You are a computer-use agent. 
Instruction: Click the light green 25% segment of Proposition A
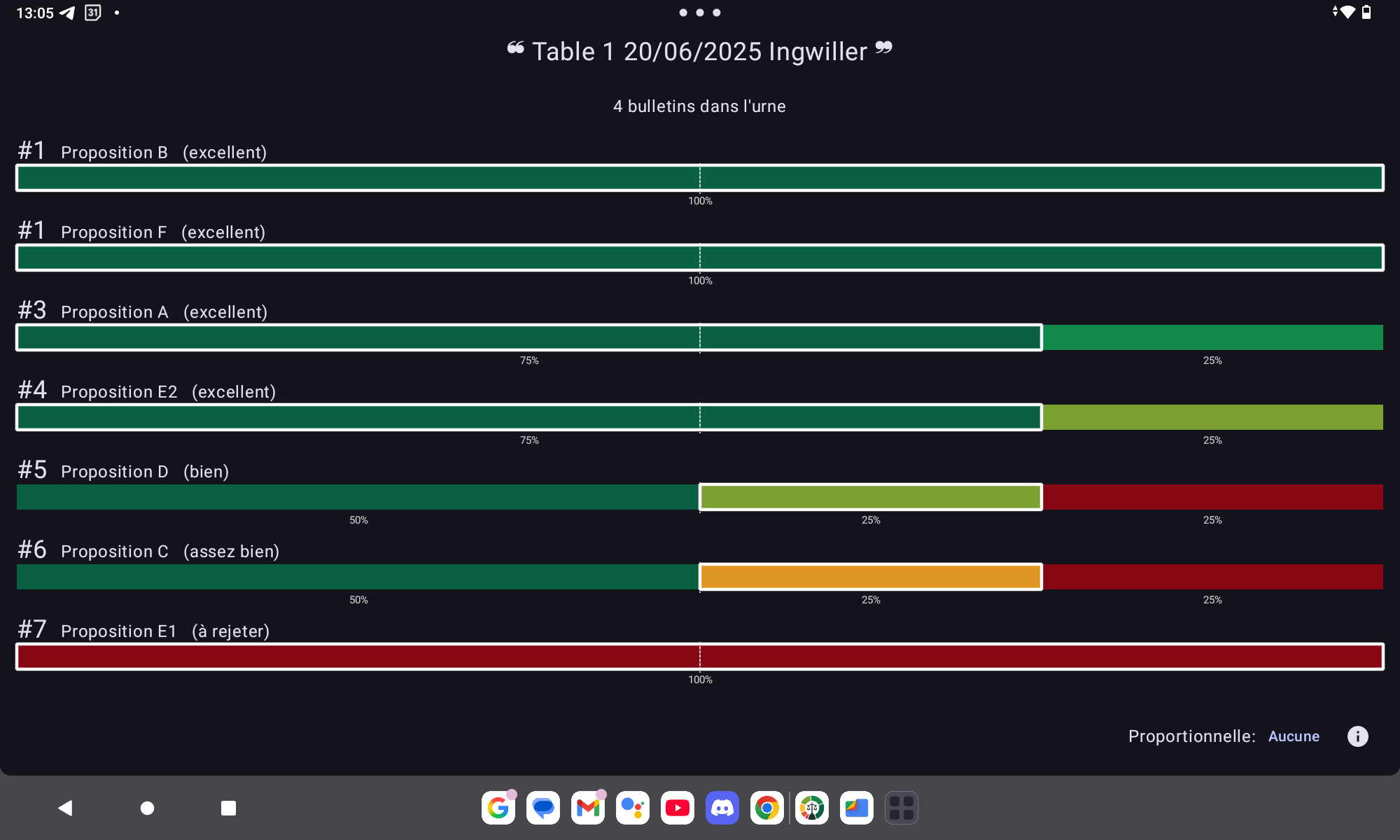tap(1212, 337)
